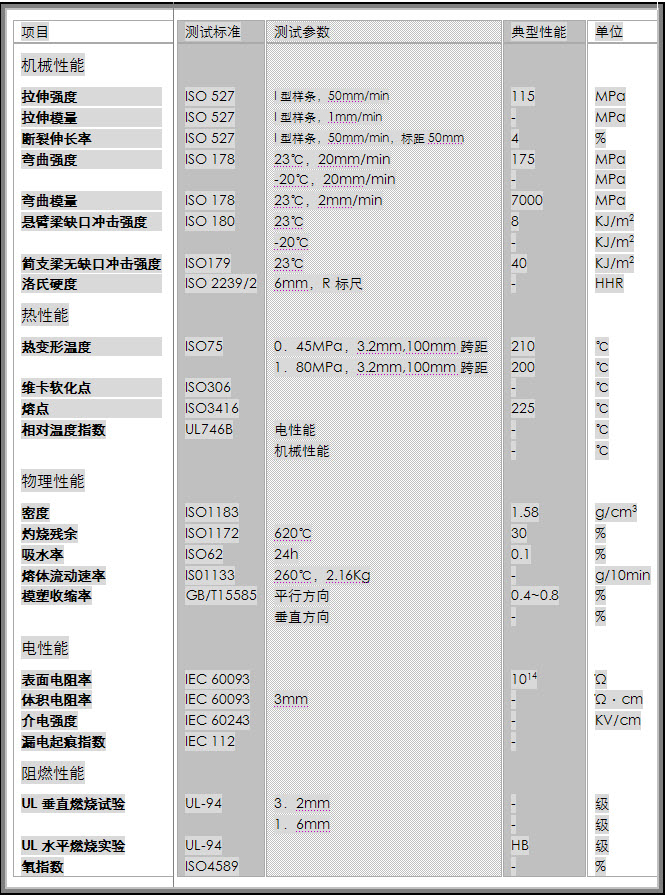Click the 模塑收缩率 value 0.4~0.8

click(535, 595)
